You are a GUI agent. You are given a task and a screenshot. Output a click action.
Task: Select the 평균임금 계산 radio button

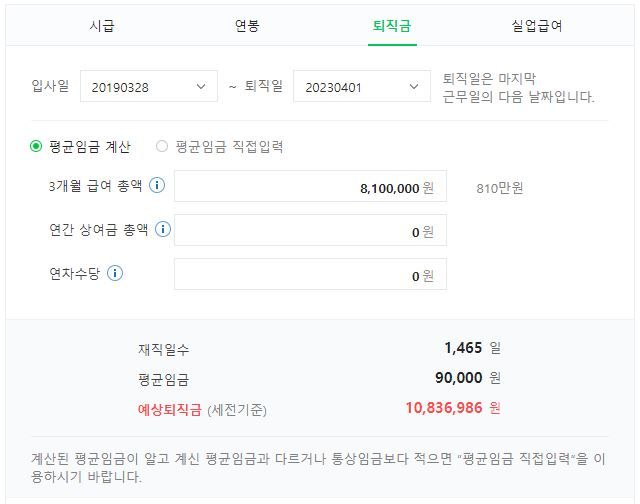(36, 146)
